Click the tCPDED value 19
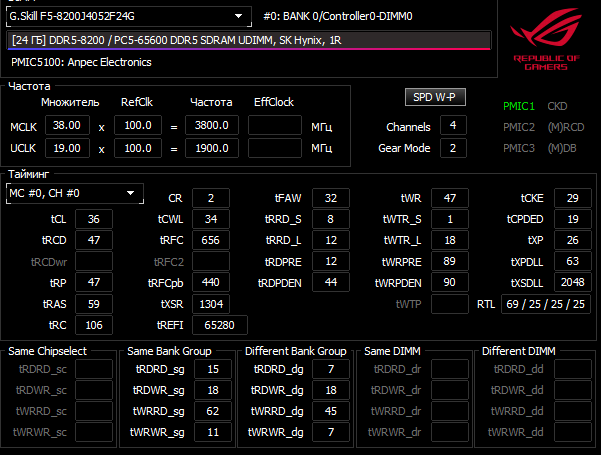The image size is (601, 455). pos(573,219)
